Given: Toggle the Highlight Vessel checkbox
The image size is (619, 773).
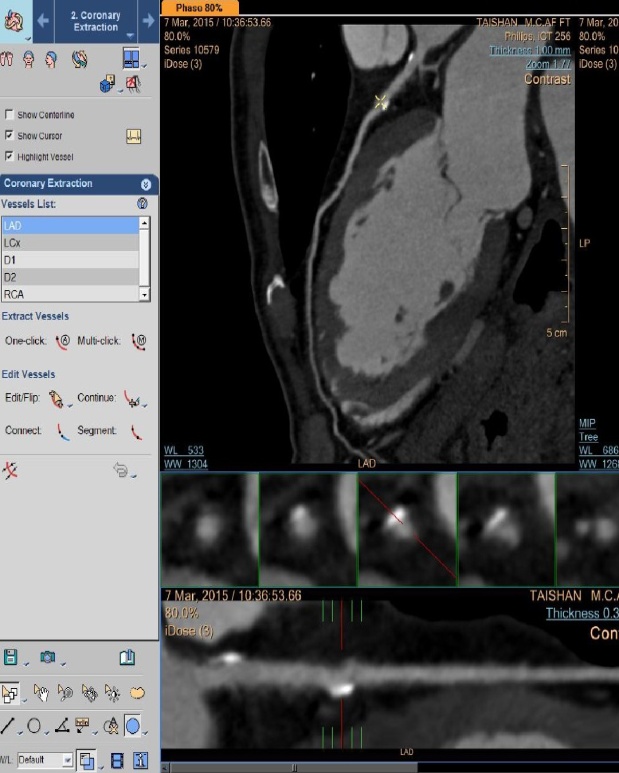Looking at the screenshot, I should pos(9,157).
